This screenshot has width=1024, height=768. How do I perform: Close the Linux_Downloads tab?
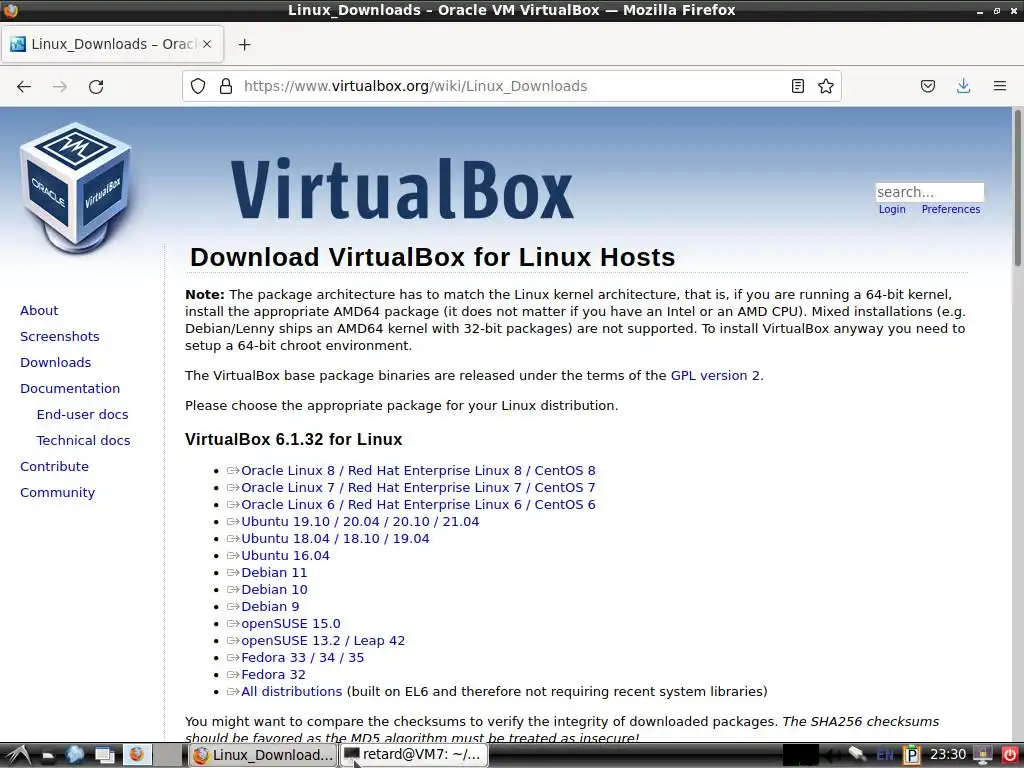(207, 44)
